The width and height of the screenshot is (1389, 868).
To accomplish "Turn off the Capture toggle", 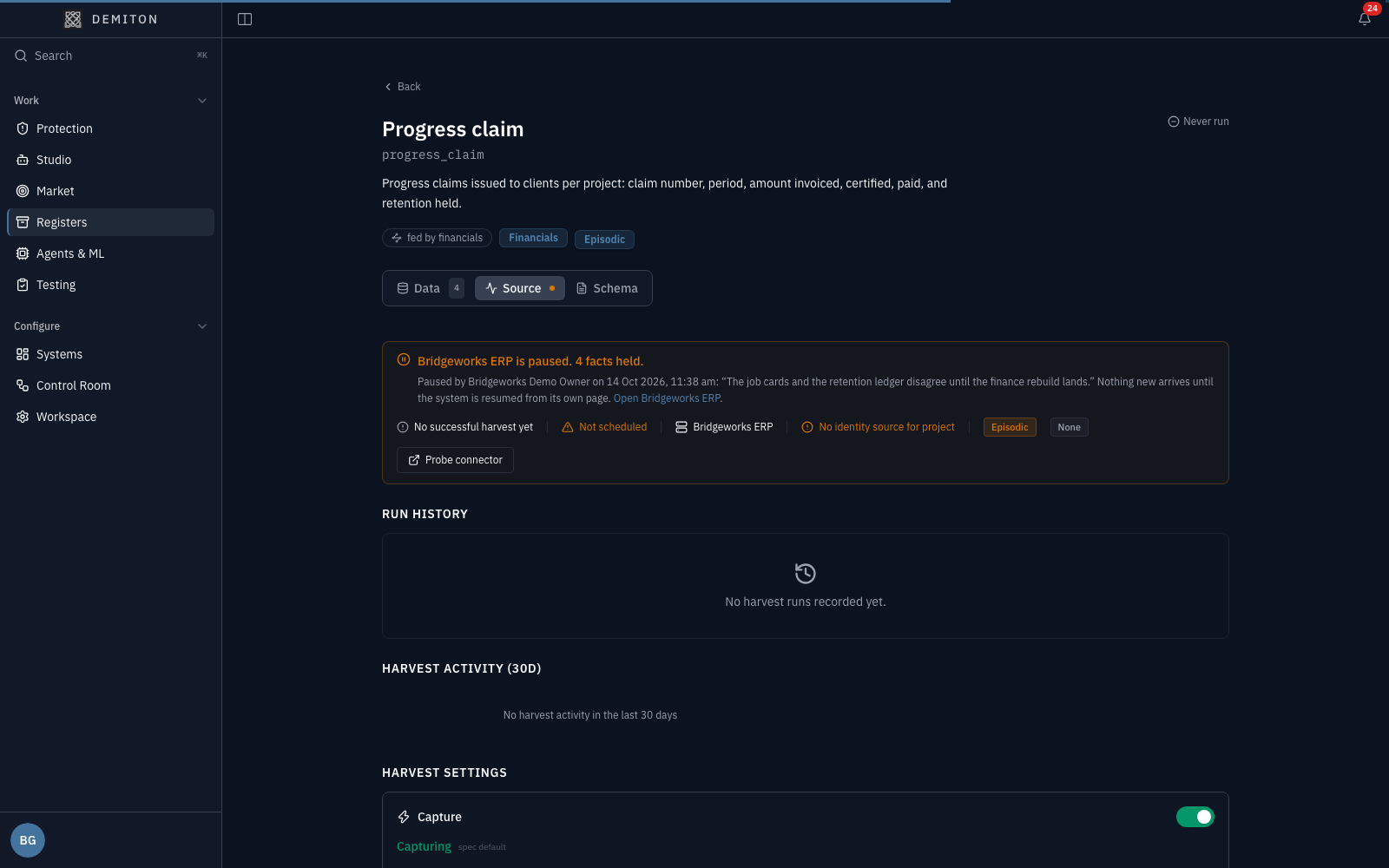I will coord(1195,817).
